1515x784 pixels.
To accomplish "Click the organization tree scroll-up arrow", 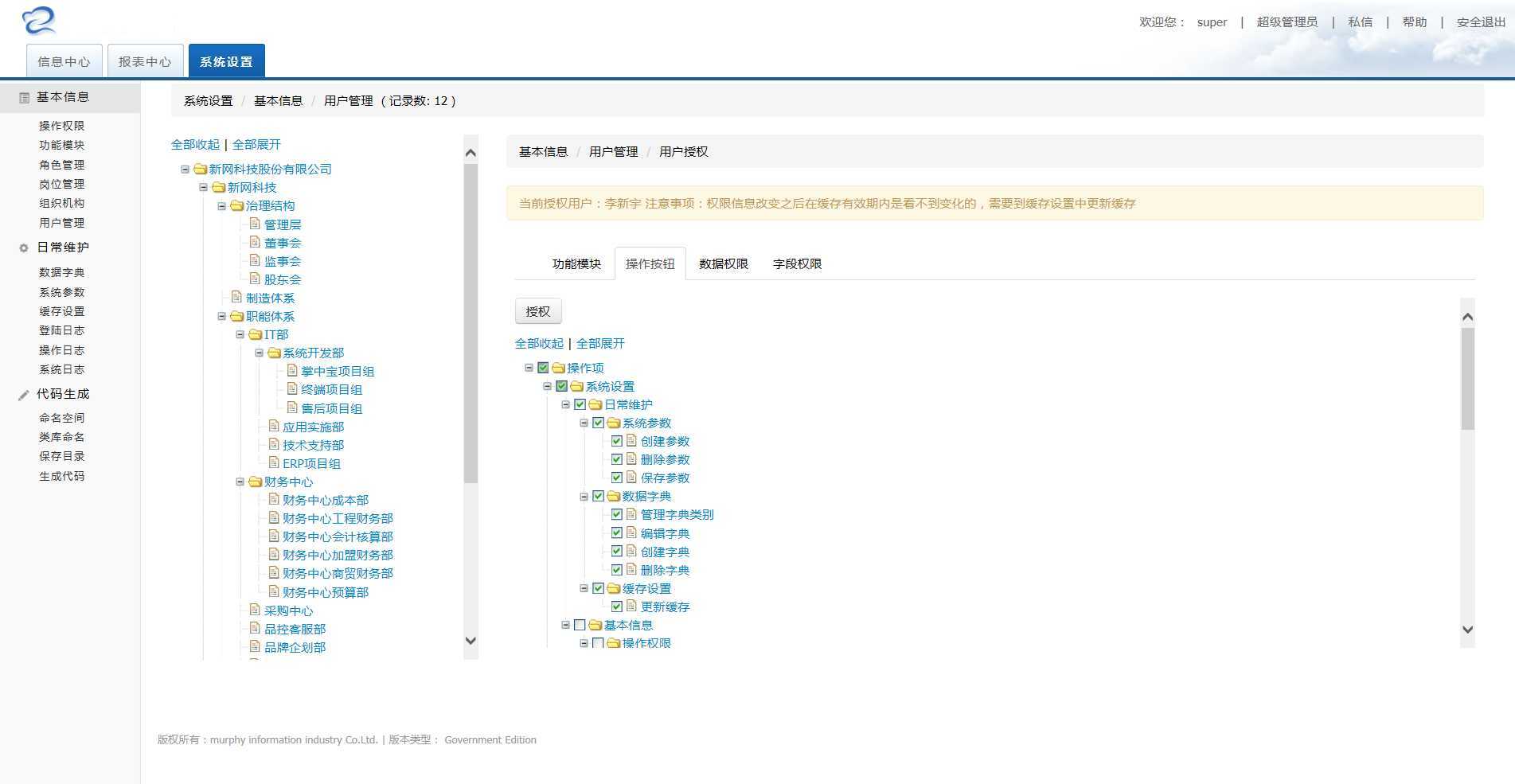I will coord(471,153).
